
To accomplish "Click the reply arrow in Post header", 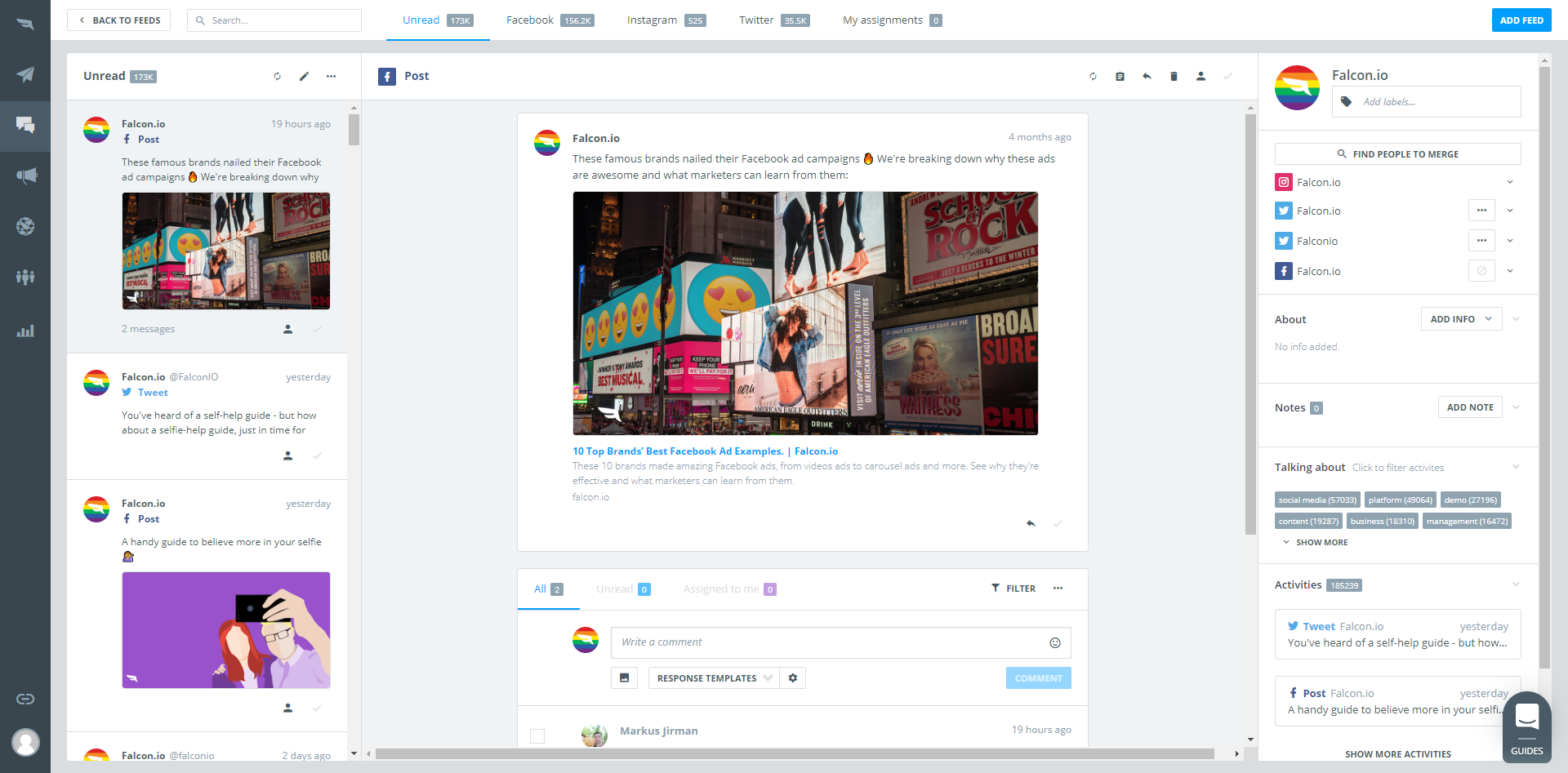I will pos(1147,76).
